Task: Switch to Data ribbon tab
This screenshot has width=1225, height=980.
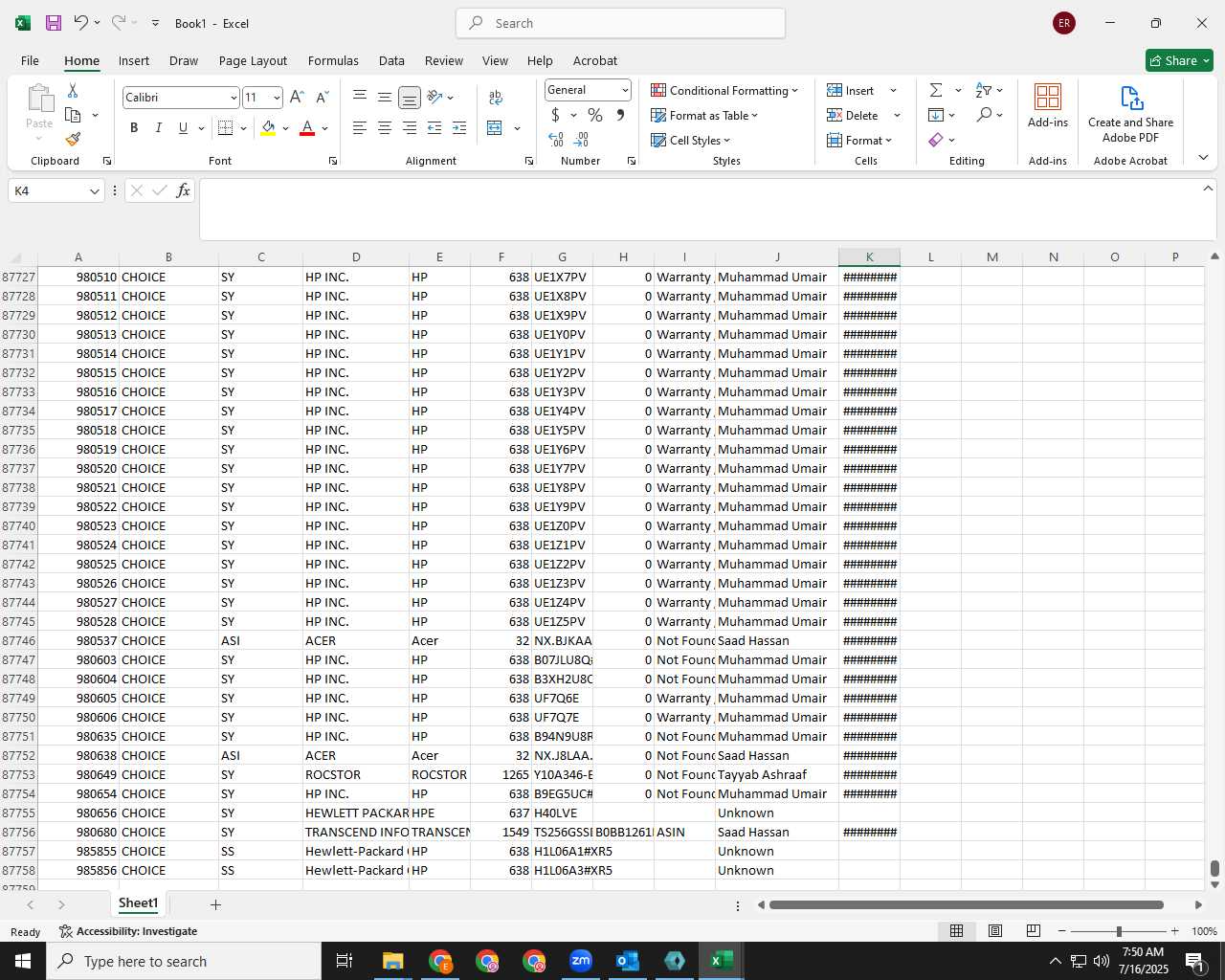Action: (391, 60)
